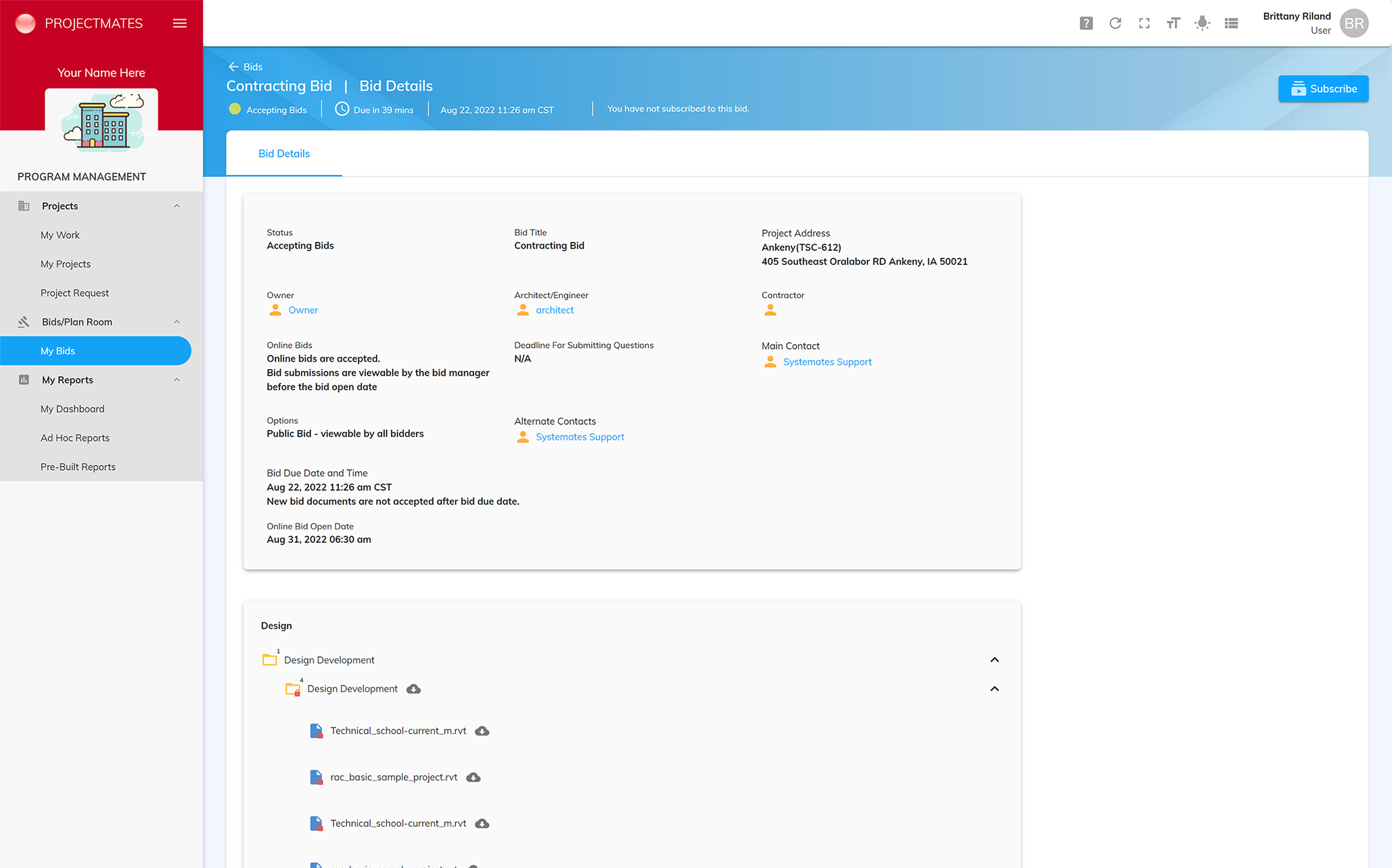Click the refresh icon in top bar
The height and width of the screenshot is (868, 1392).
click(1115, 23)
